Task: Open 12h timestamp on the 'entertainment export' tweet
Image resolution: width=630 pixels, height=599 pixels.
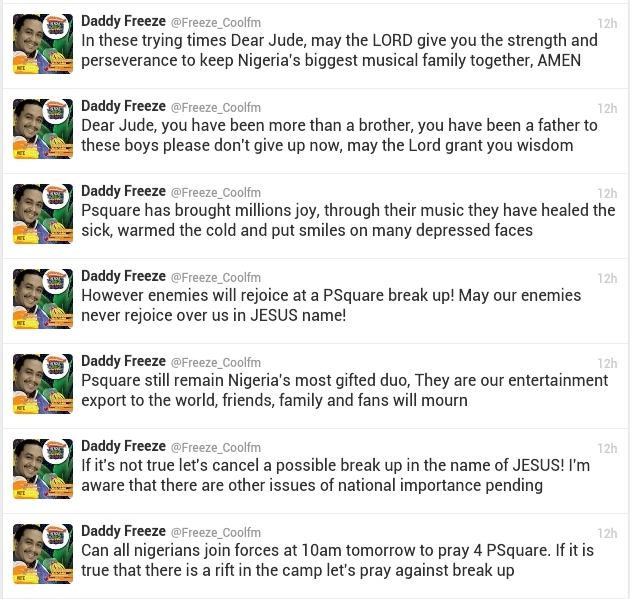Action: [x=607, y=363]
